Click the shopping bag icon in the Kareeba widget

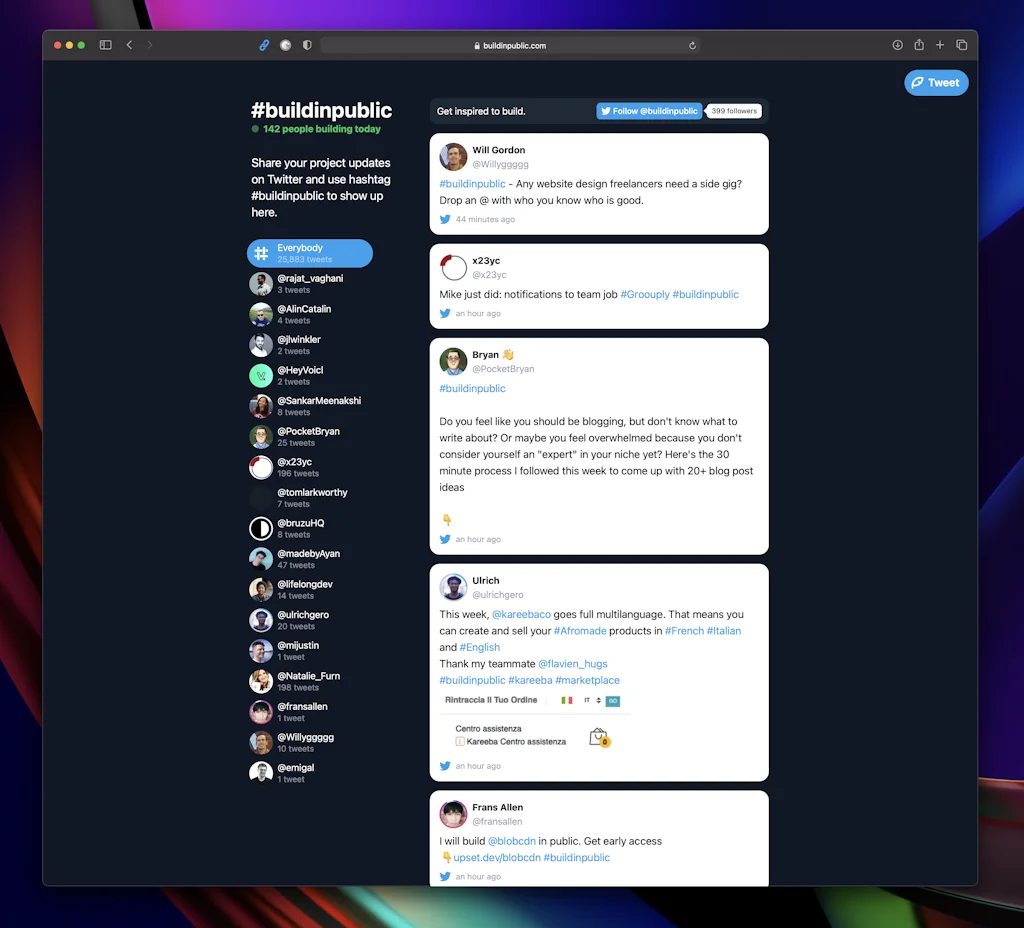point(600,736)
